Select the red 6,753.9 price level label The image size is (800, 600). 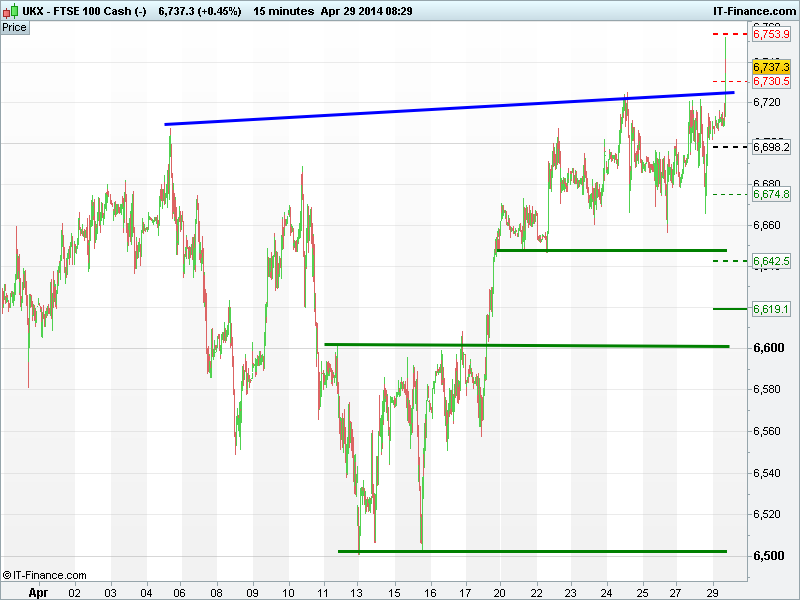[x=771, y=35]
